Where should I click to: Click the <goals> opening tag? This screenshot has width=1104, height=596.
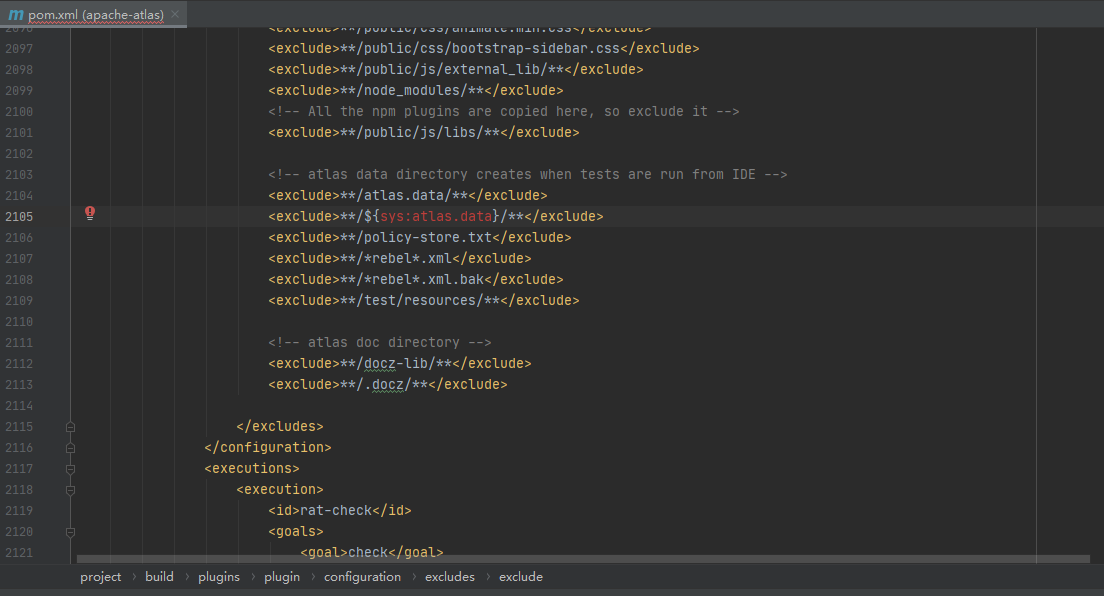(296, 532)
